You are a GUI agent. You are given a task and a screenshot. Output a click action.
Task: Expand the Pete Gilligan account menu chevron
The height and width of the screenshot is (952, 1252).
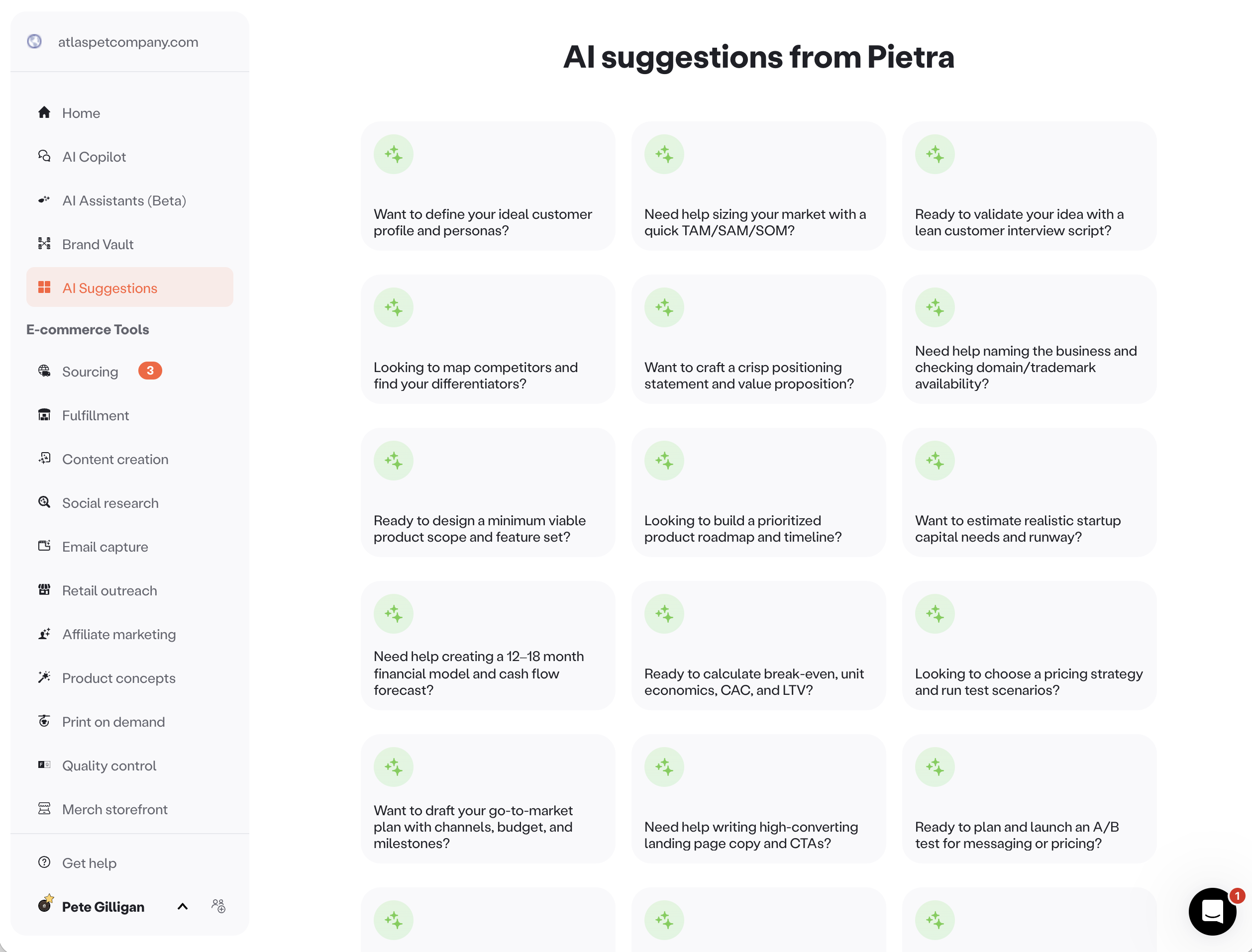pos(183,906)
